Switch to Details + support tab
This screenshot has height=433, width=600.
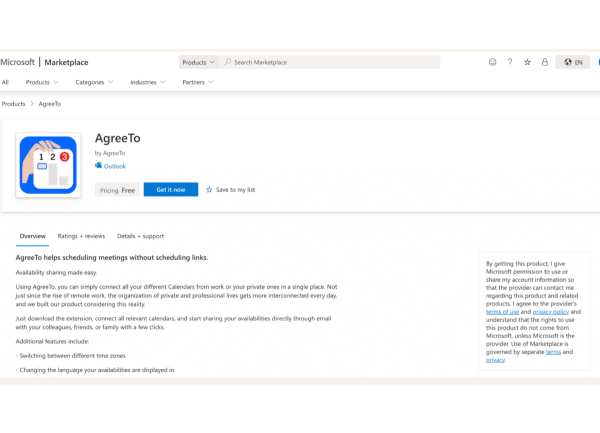(x=140, y=236)
